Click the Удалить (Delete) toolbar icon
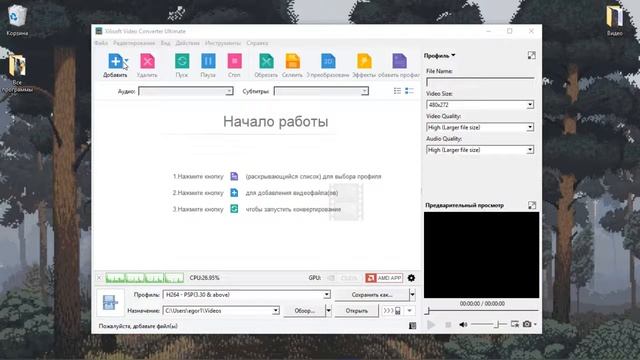 tap(147, 61)
